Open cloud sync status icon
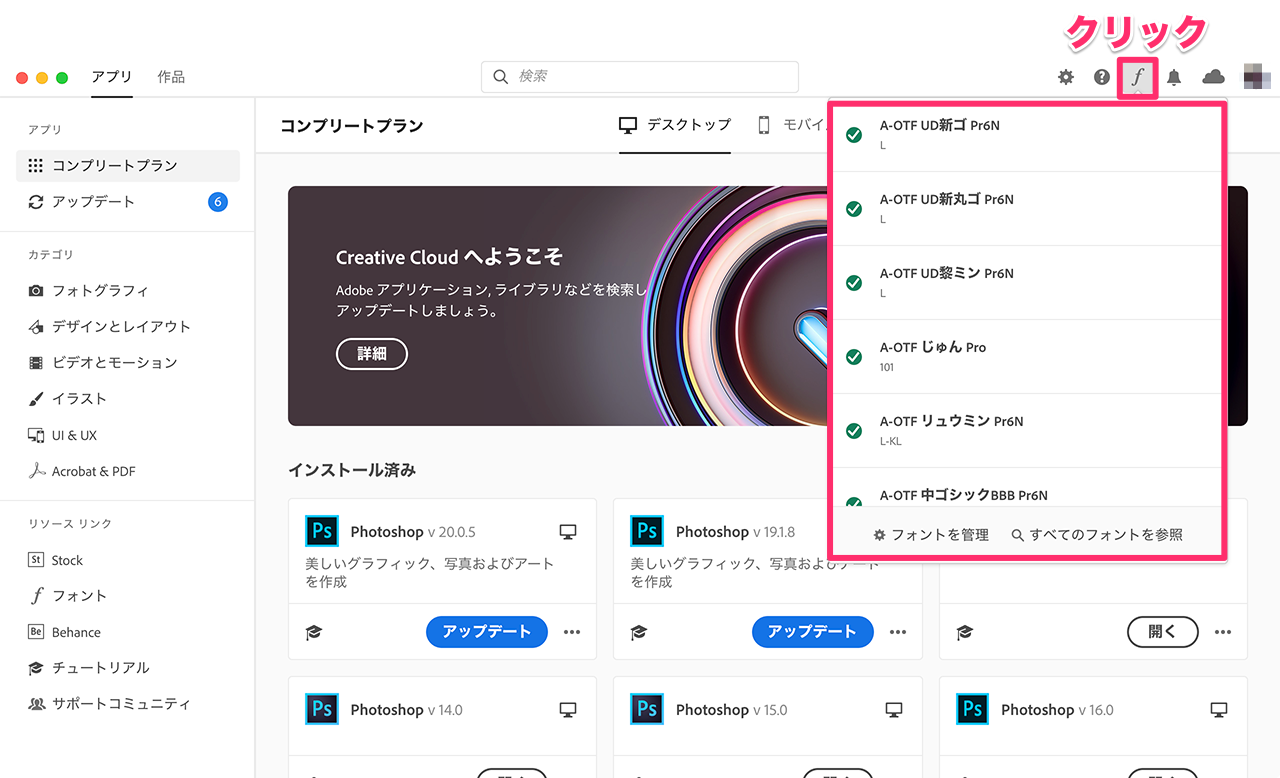The image size is (1280, 778). (1213, 77)
